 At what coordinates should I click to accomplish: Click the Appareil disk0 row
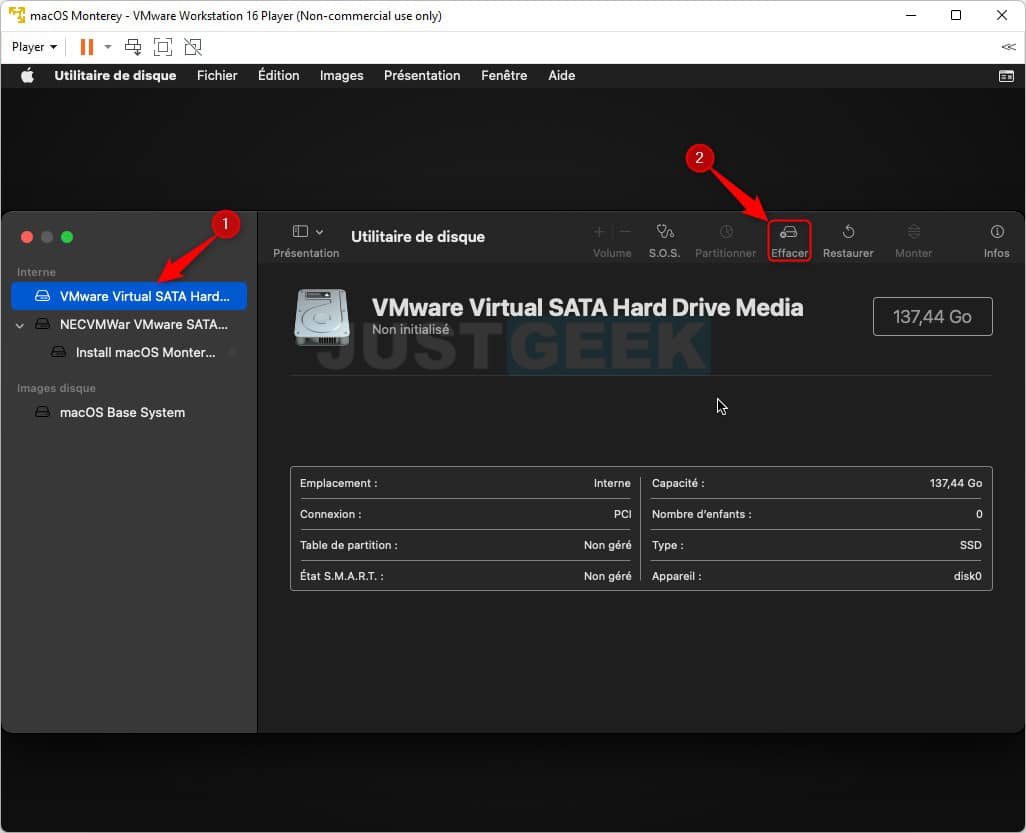pos(817,576)
